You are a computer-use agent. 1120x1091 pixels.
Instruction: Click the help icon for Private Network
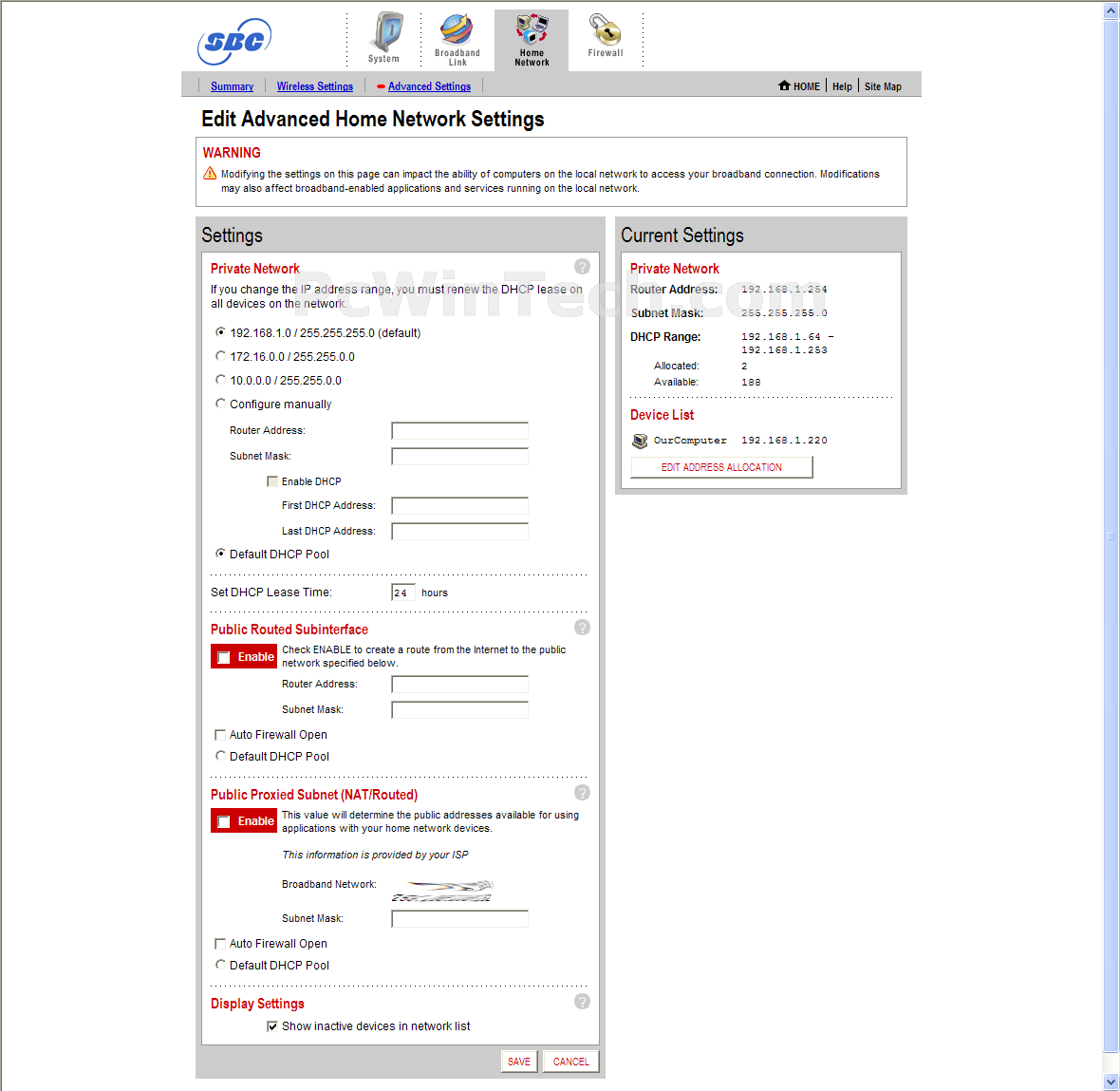click(x=582, y=267)
